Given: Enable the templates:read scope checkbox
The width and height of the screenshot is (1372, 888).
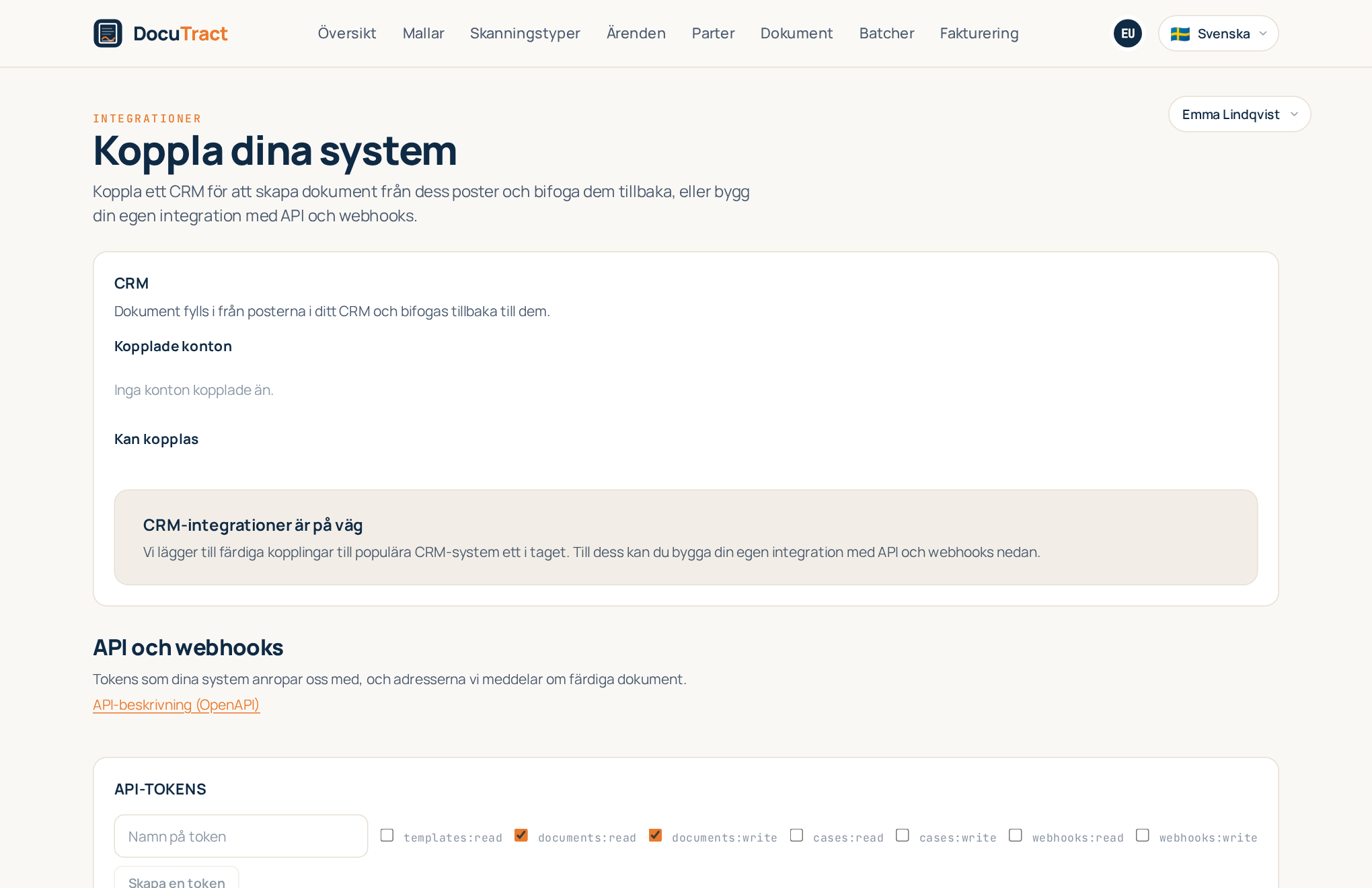Looking at the screenshot, I should (387, 835).
